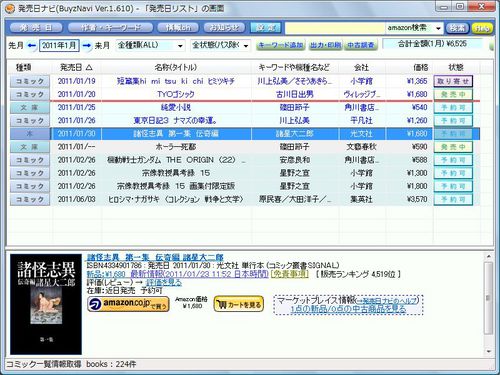Switch to the お知らせ tab

click(x=224, y=28)
